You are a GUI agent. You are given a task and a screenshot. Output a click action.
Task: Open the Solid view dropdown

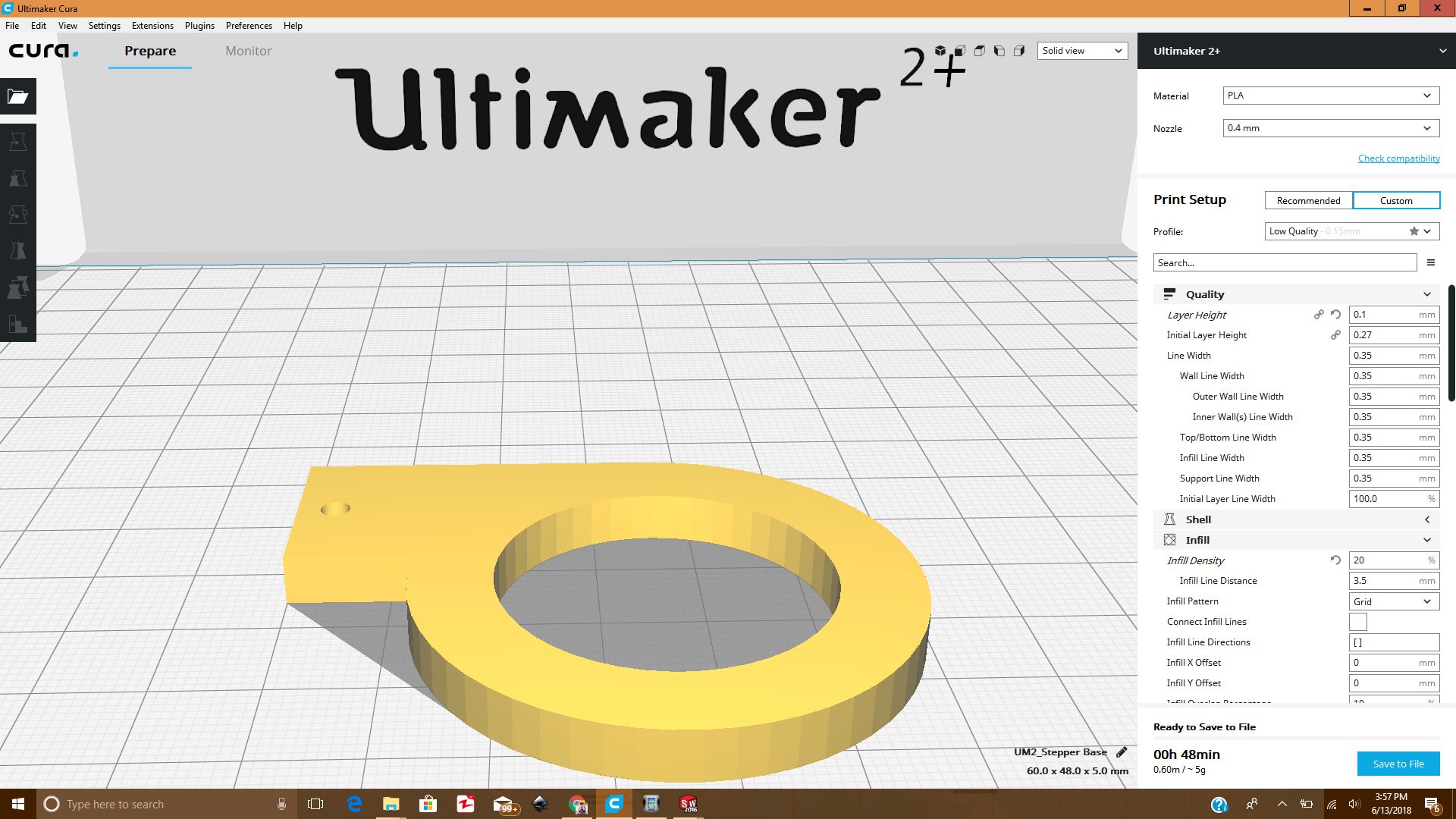pos(1082,51)
